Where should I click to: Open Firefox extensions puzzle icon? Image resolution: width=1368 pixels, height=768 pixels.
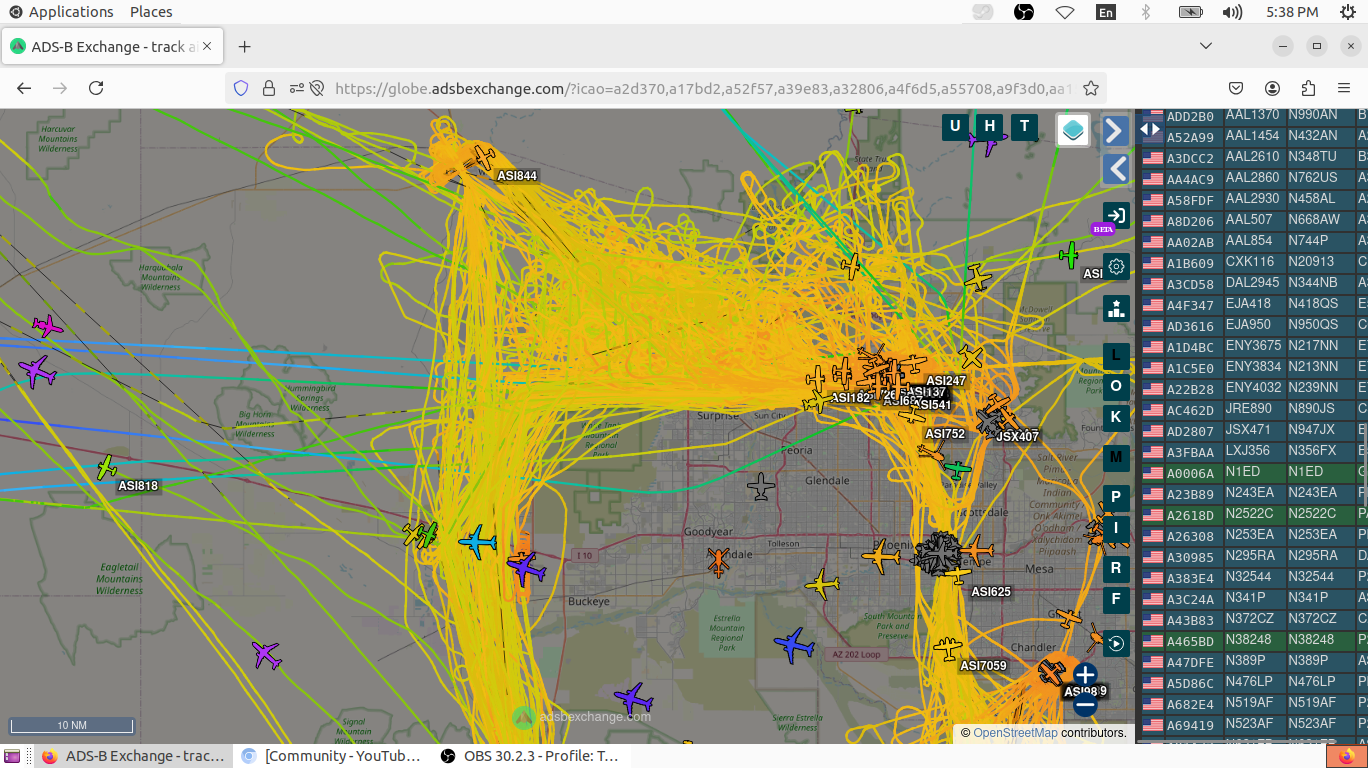coord(1308,88)
